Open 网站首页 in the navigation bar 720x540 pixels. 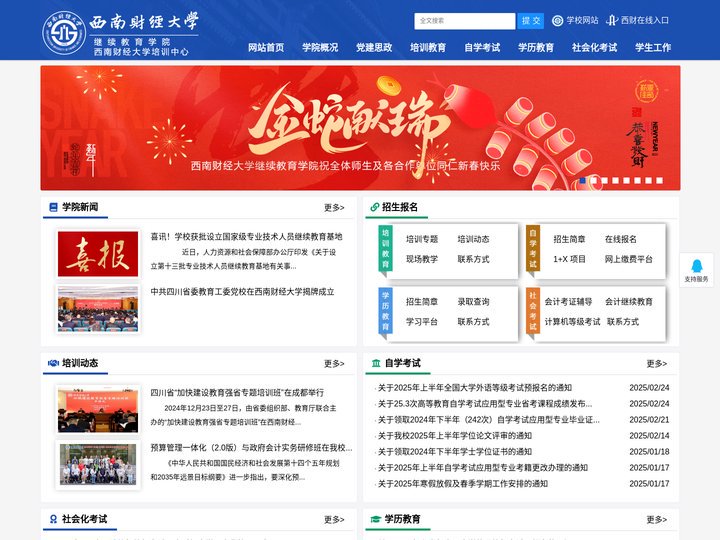pyautogui.click(x=266, y=47)
